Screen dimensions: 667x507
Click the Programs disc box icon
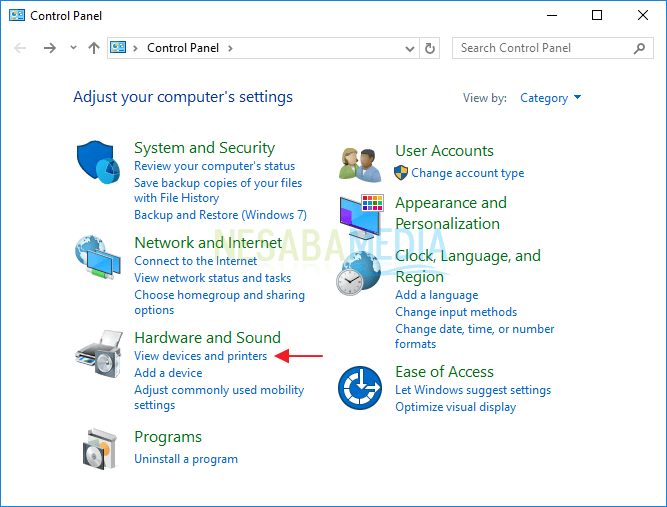(x=100, y=449)
